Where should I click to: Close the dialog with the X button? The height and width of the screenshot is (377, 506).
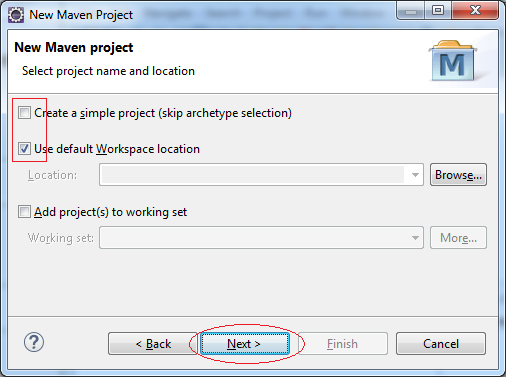coord(475,11)
